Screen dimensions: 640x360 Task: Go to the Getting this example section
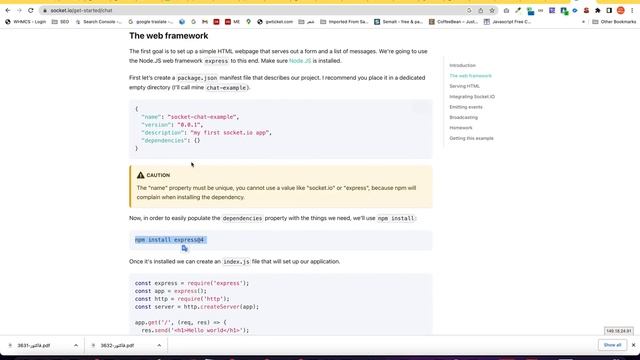[x=471, y=138]
